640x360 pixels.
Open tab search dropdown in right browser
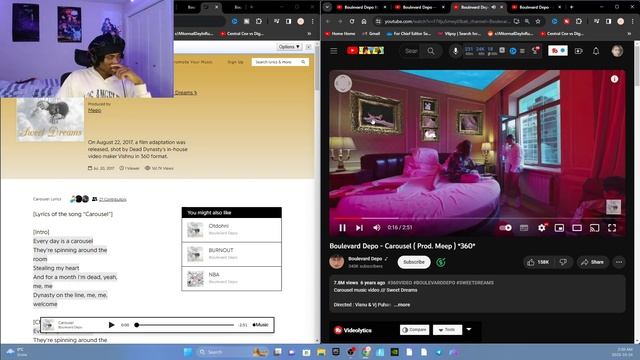pos(327,7)
